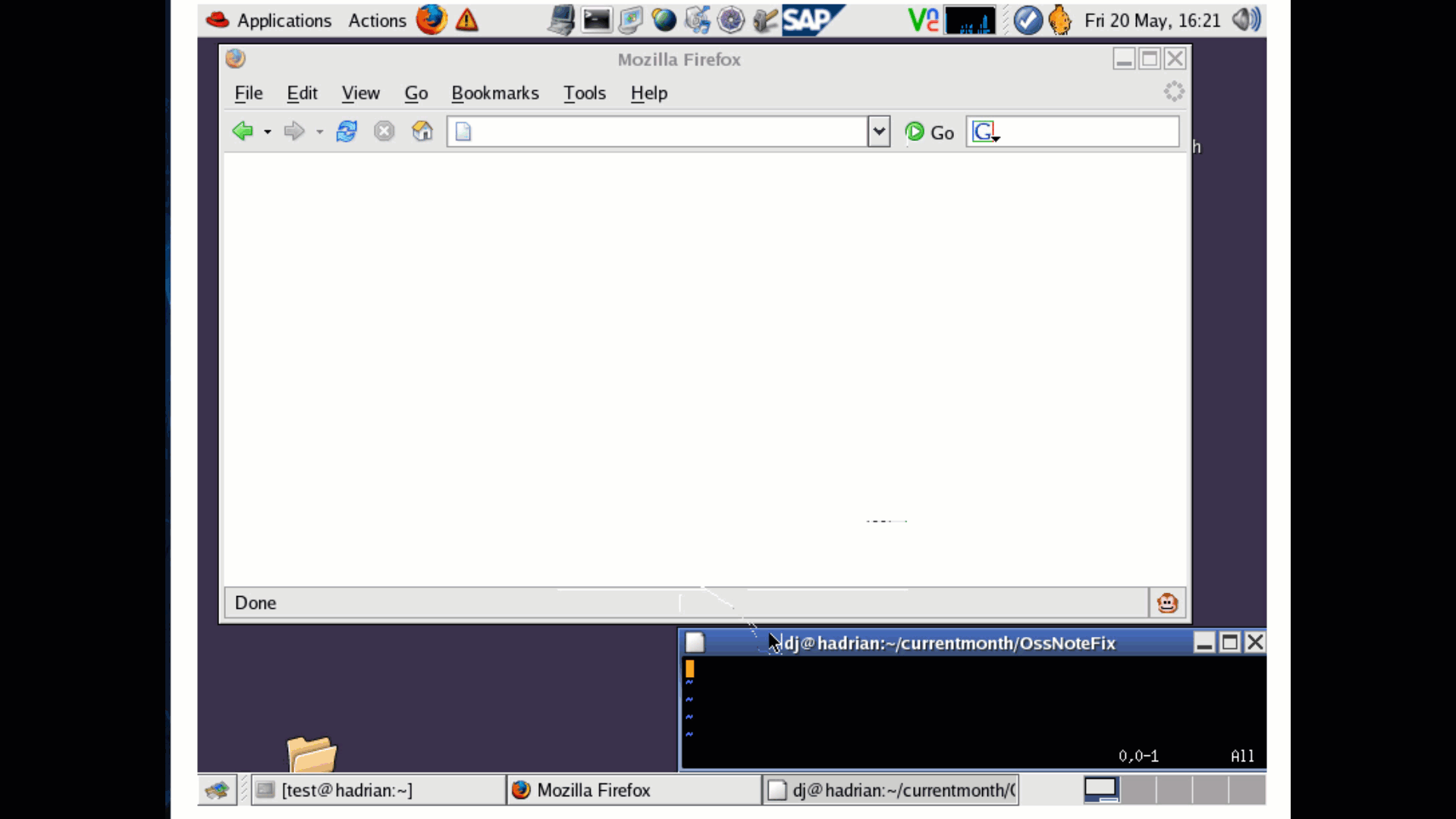This screenshot has height=819, width=1456.
Task: Click the globe web browser panel icon
Action: pyautogui.click(x=664, y=20)
